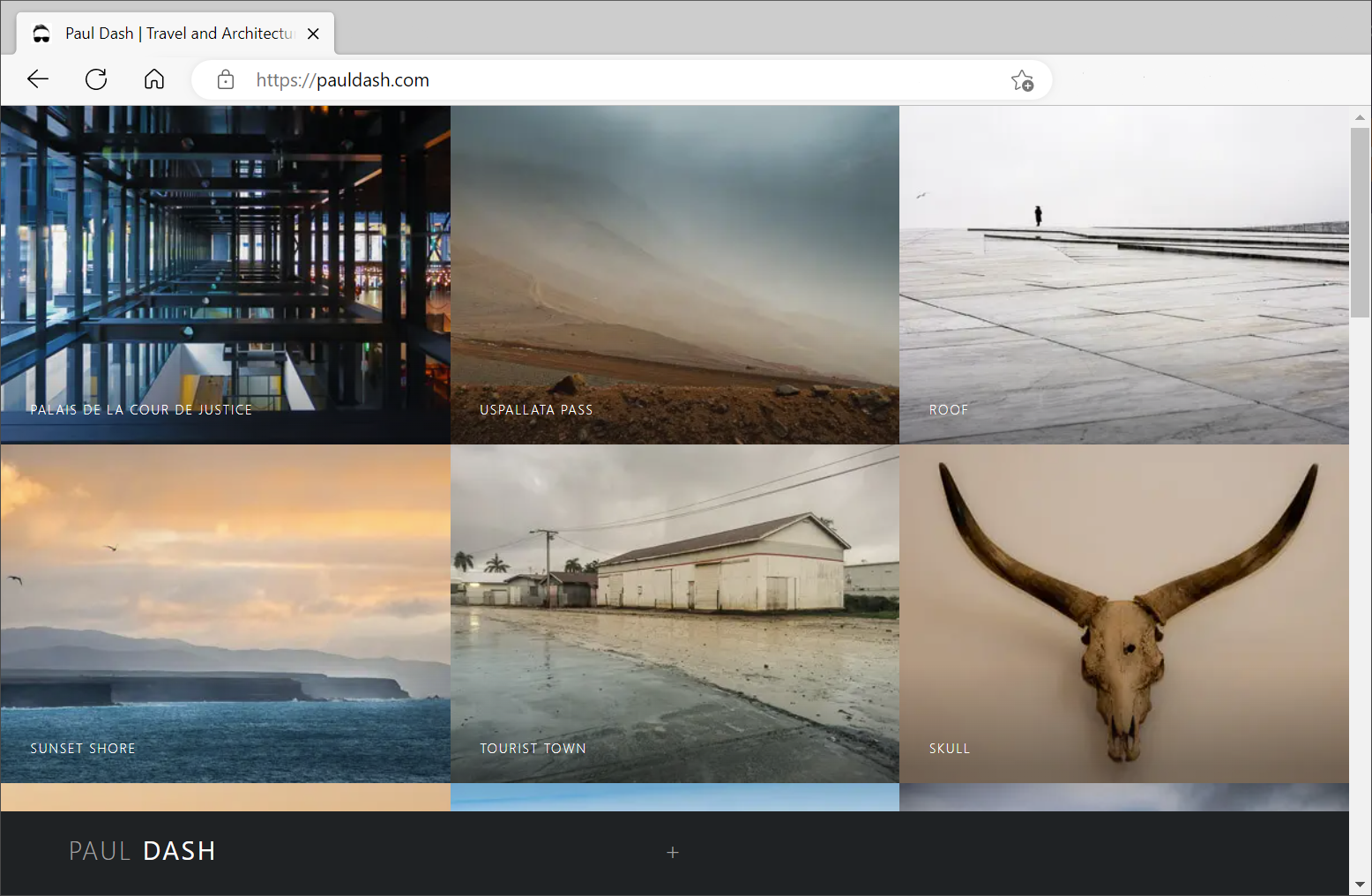1372x896 pixels.
Task: Click the browser back arrow
Action: (38, 79)
